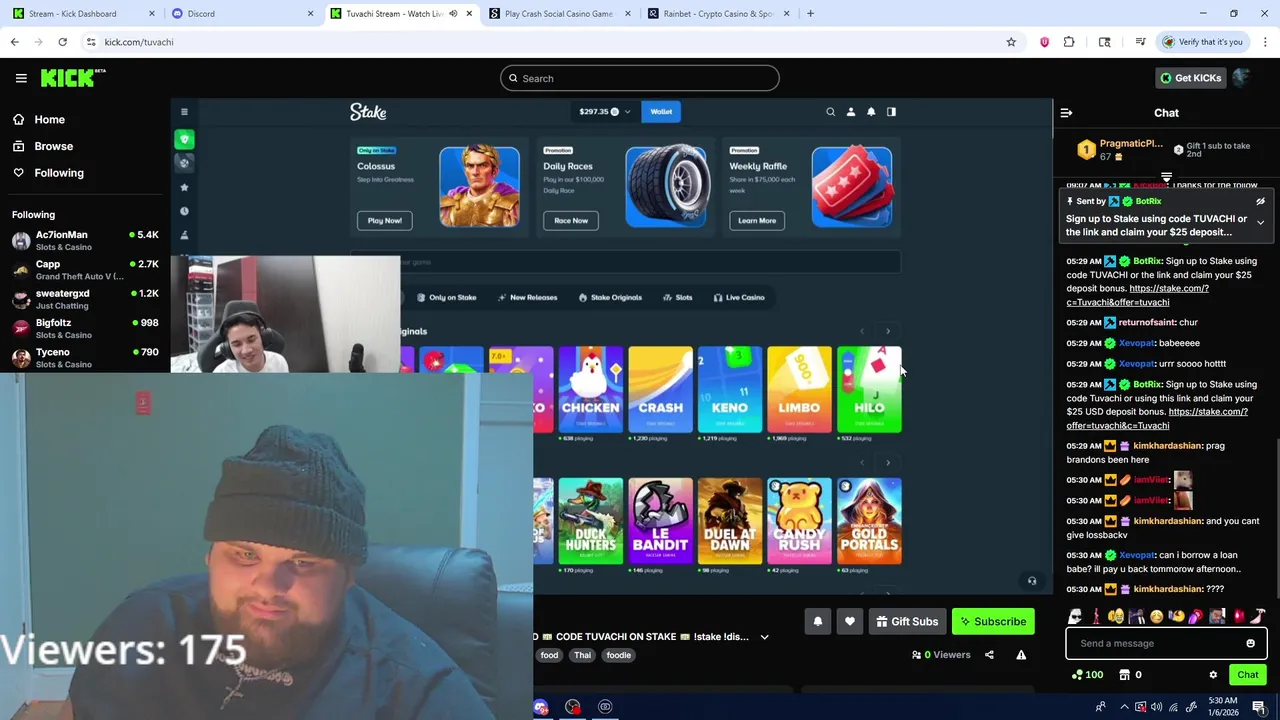Toggle stream notification bell
Viewport: 1280px width, 720px height.
[x=818, y=622]
